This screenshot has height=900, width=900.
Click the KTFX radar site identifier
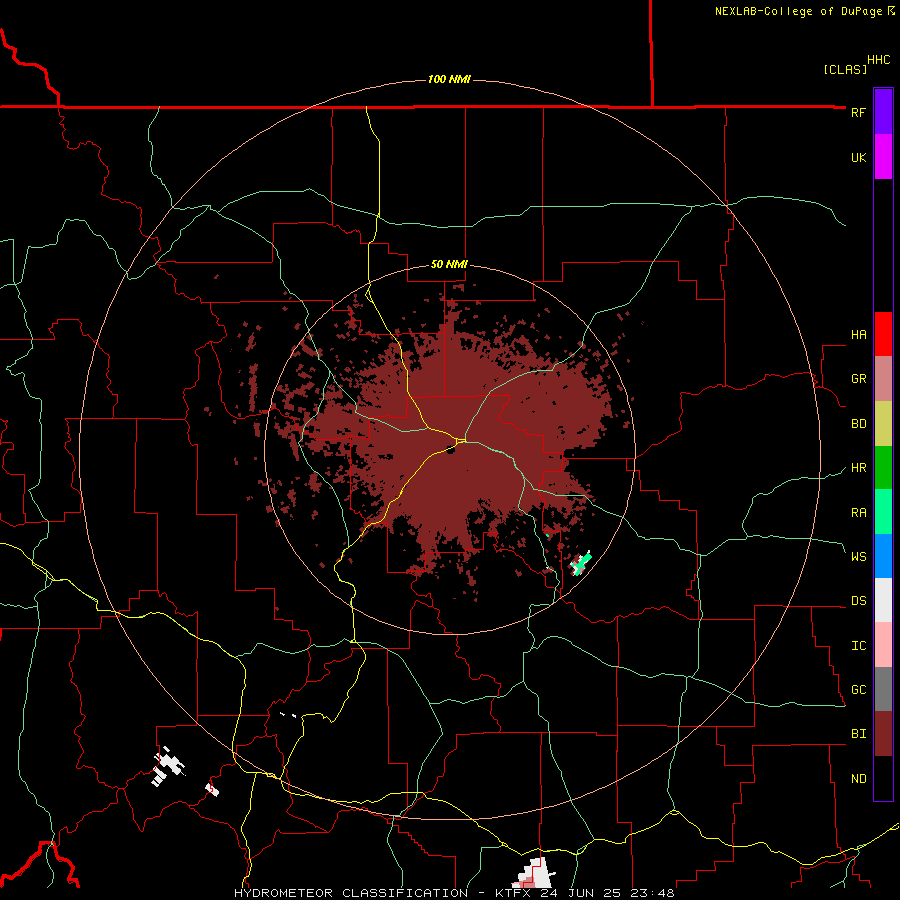point(513,893)
